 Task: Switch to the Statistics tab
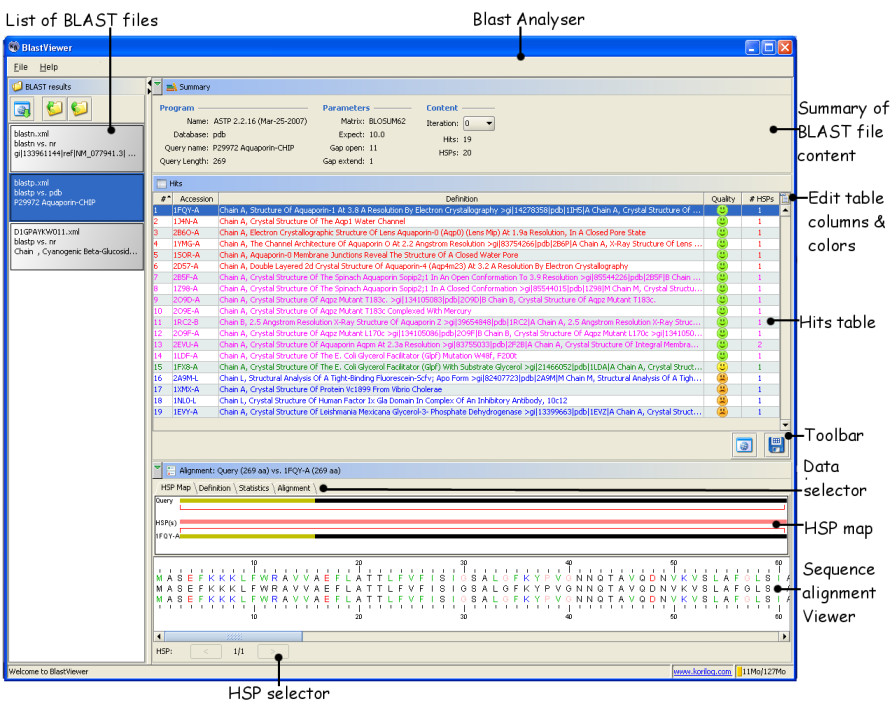pyautogui.click(x=254, y=488)
